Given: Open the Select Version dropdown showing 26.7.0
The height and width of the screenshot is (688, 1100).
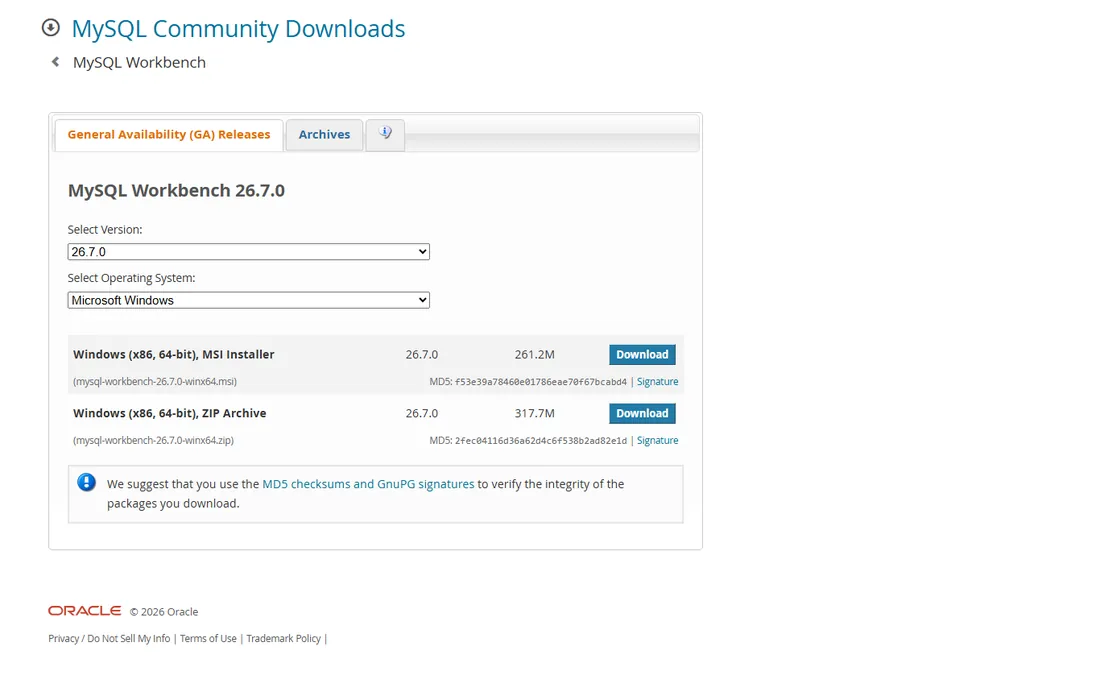Looking at the screenshot, I should coord(248,252).
